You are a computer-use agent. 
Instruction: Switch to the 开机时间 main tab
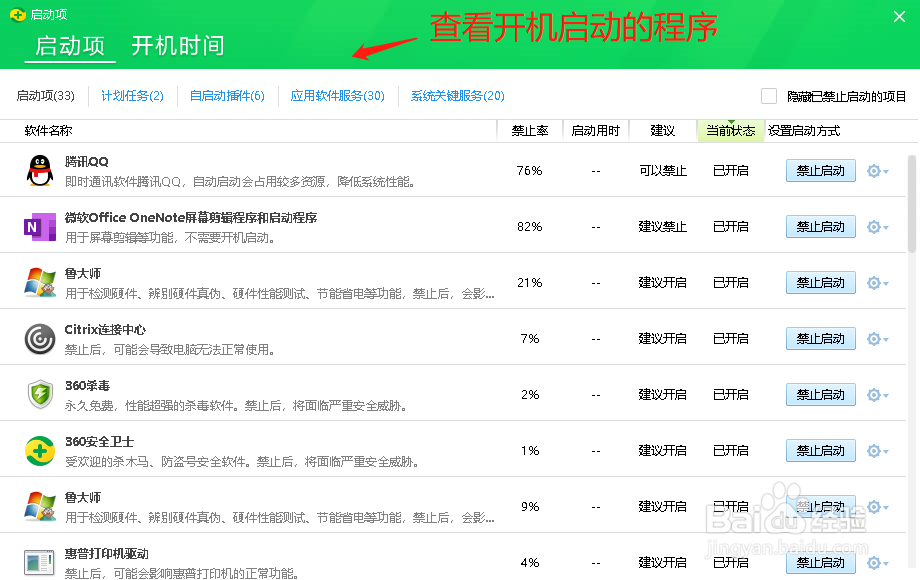[x=178, y=45]
